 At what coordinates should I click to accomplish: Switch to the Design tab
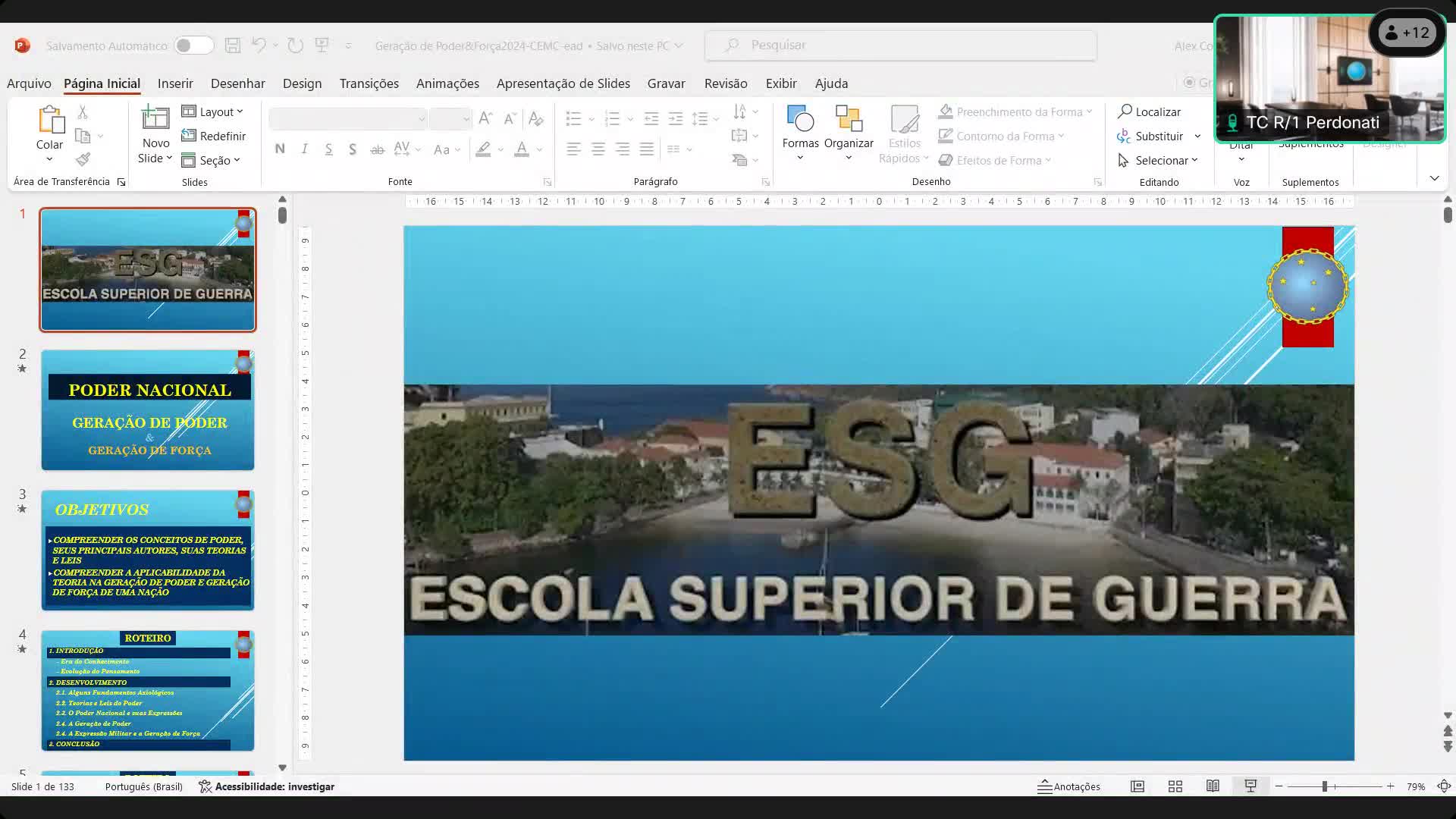pyautogui.click(x=302, y=83)
